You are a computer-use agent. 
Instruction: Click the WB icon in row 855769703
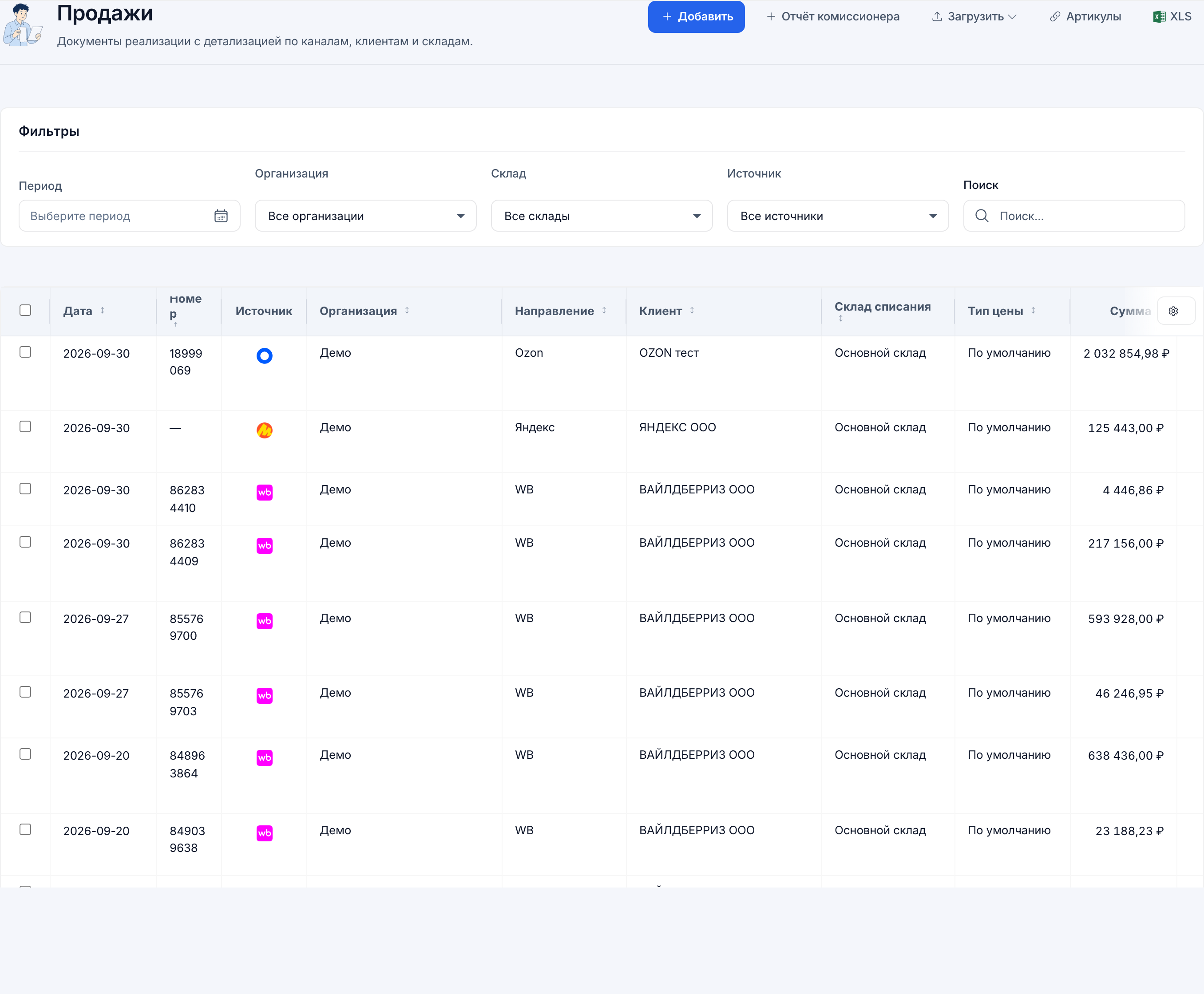click(x=264, y=695)
